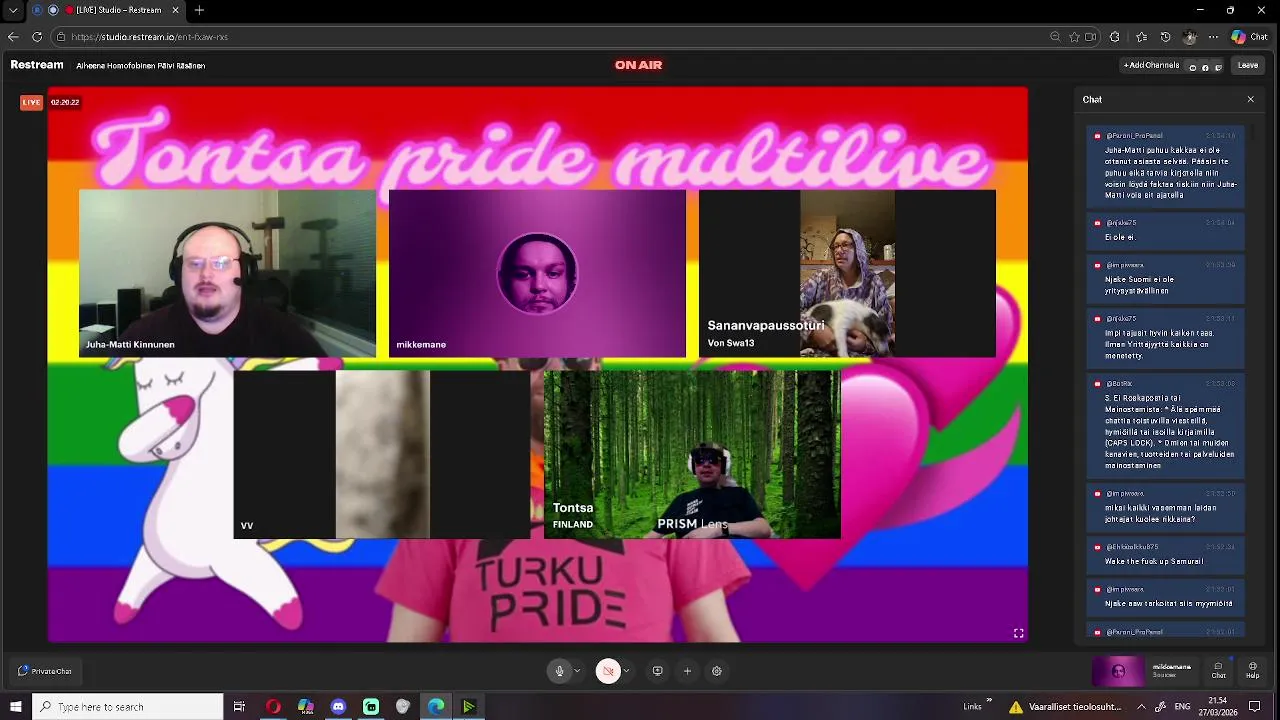
Task: Click the address bar URL
Action: [150, 37]
